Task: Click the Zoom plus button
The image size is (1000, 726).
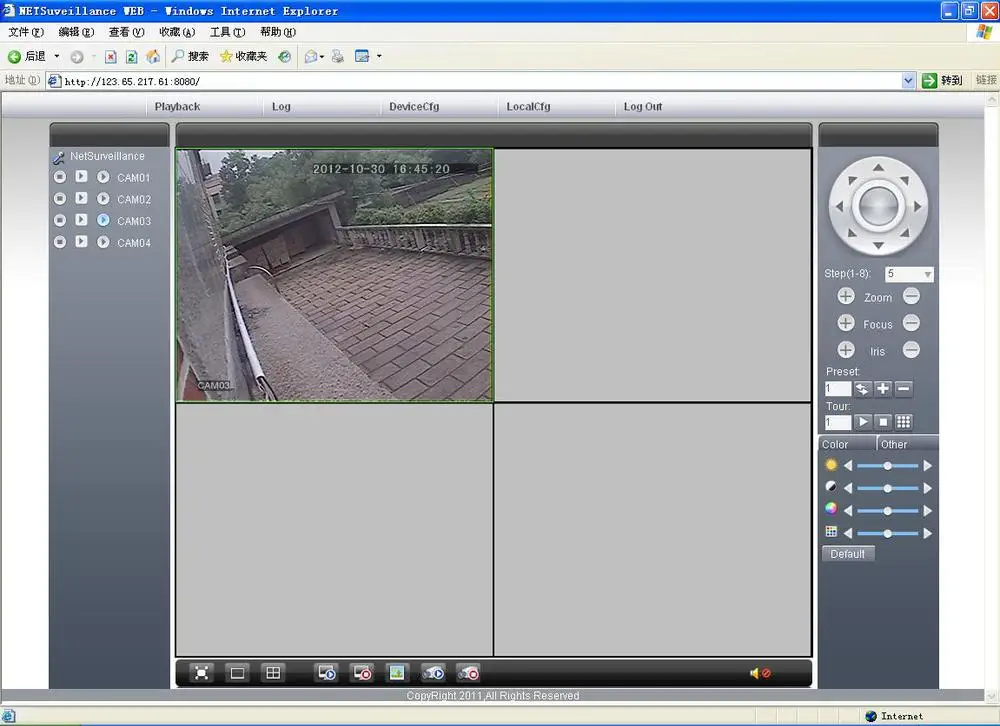Action: (846, 297)
